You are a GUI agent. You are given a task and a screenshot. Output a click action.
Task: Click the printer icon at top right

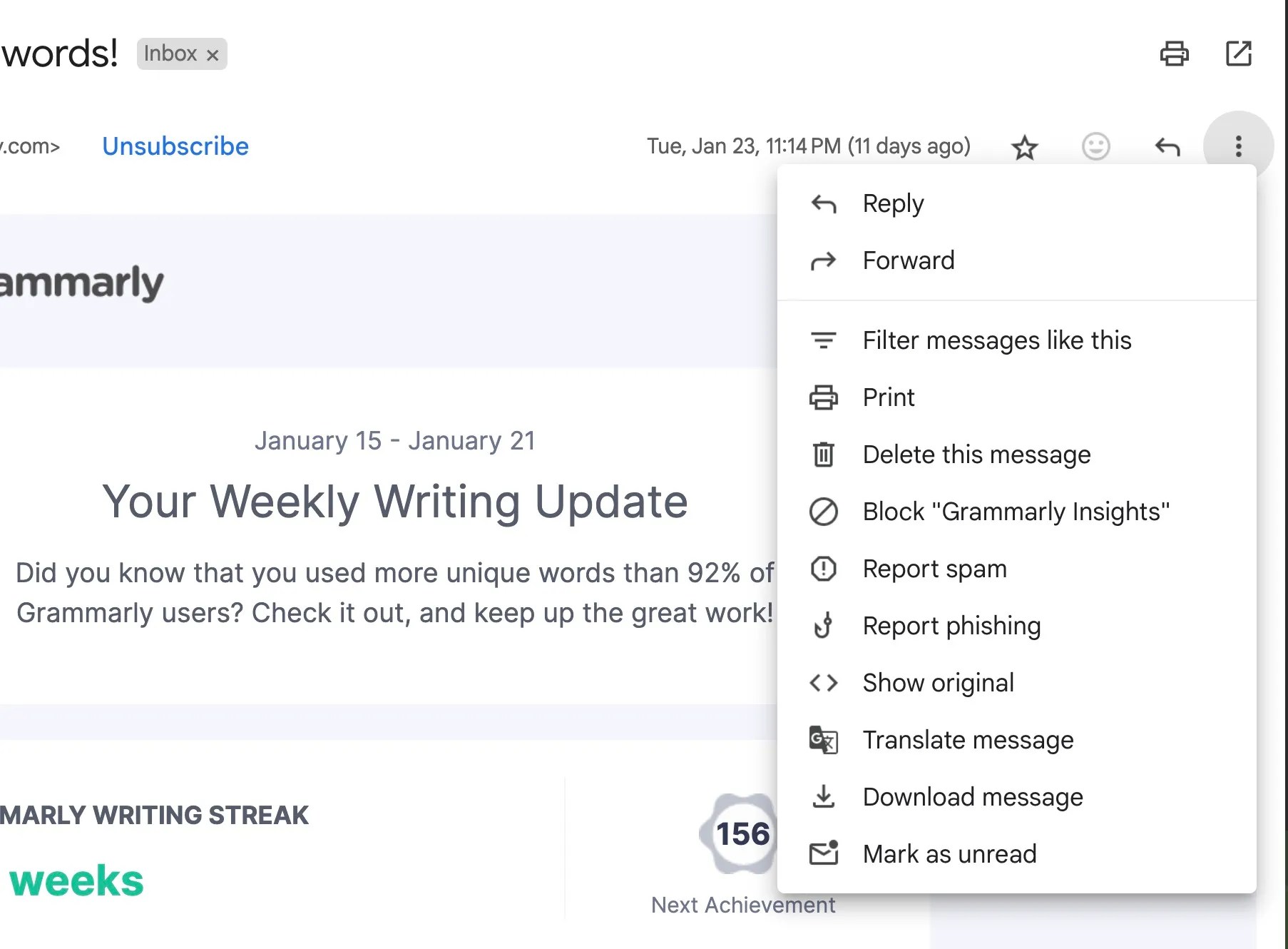click(x=1176, y=54)
